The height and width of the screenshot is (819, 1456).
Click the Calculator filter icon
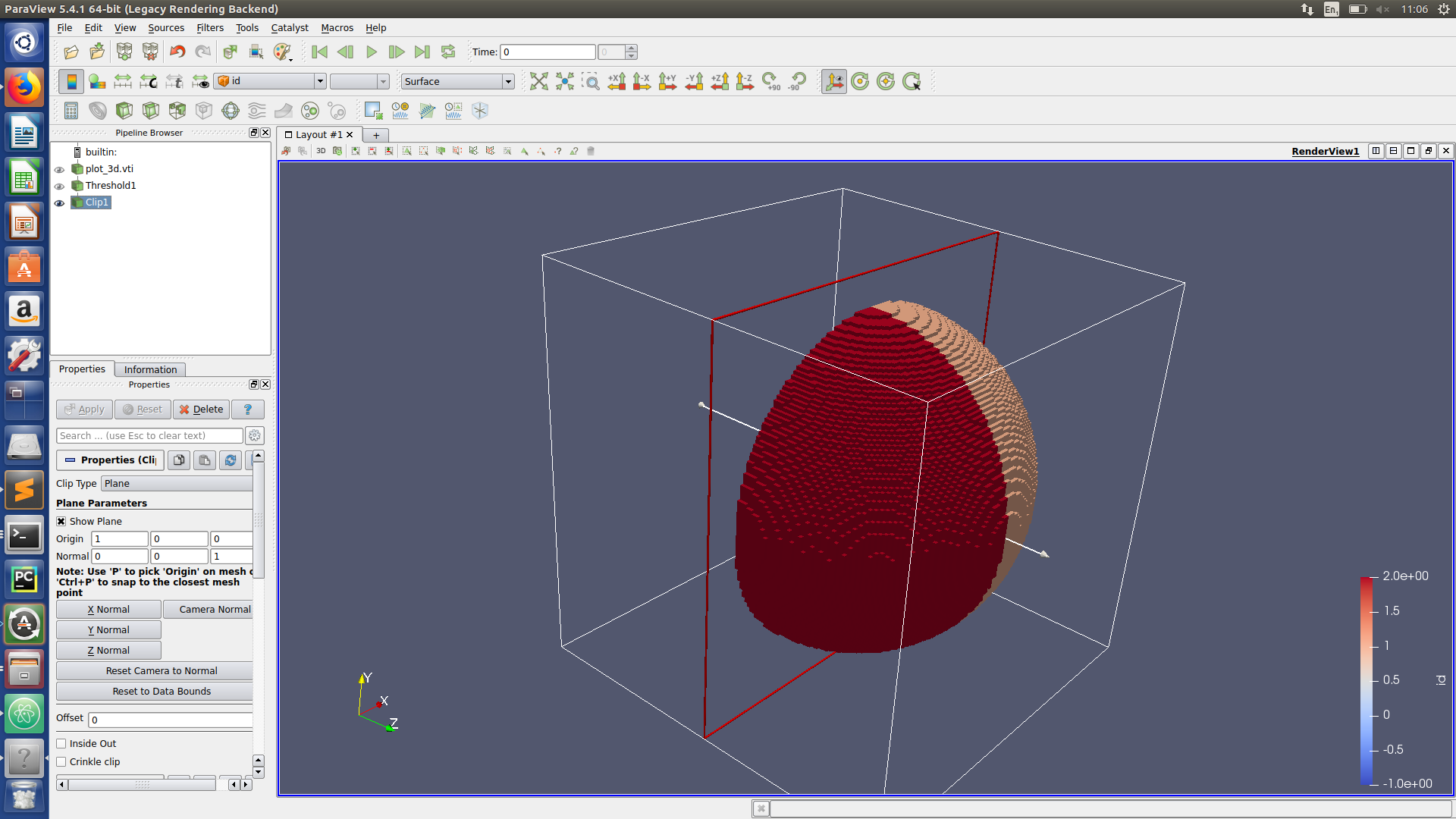[71, 111]
